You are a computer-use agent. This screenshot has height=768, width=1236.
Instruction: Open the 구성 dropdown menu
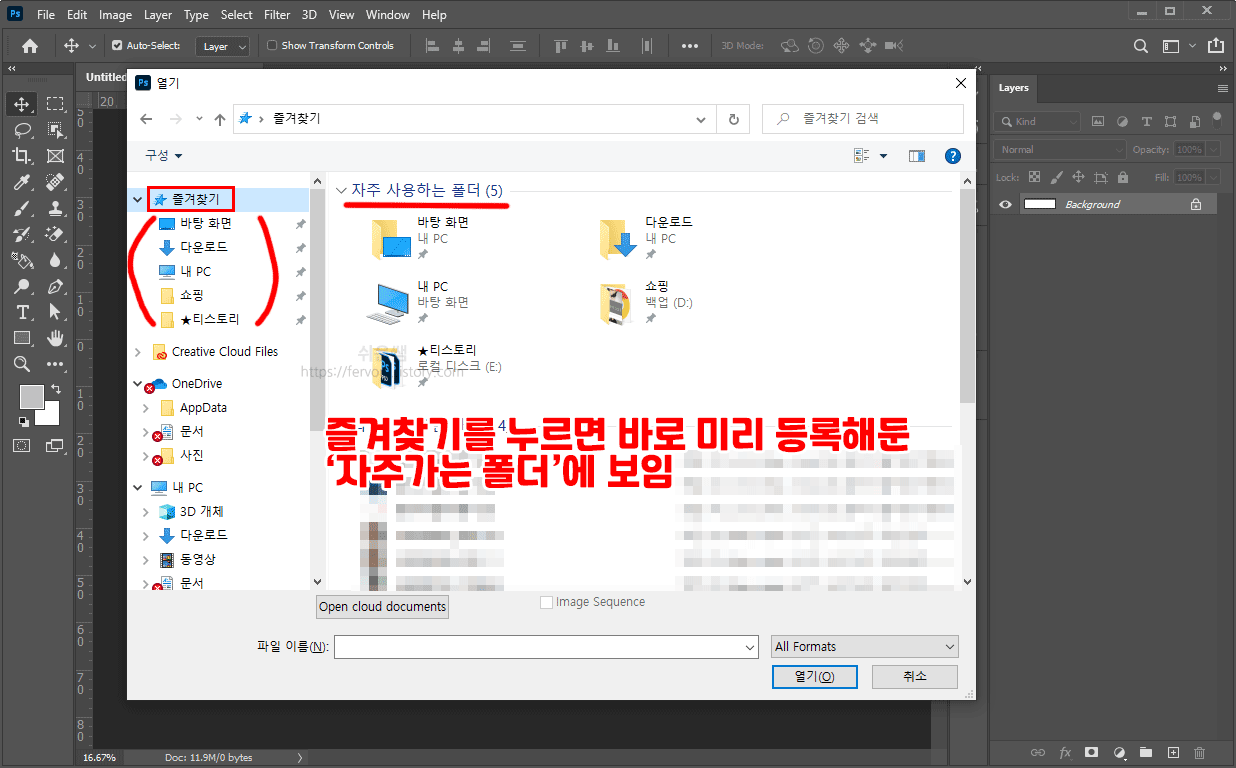(x=164, y=155)
